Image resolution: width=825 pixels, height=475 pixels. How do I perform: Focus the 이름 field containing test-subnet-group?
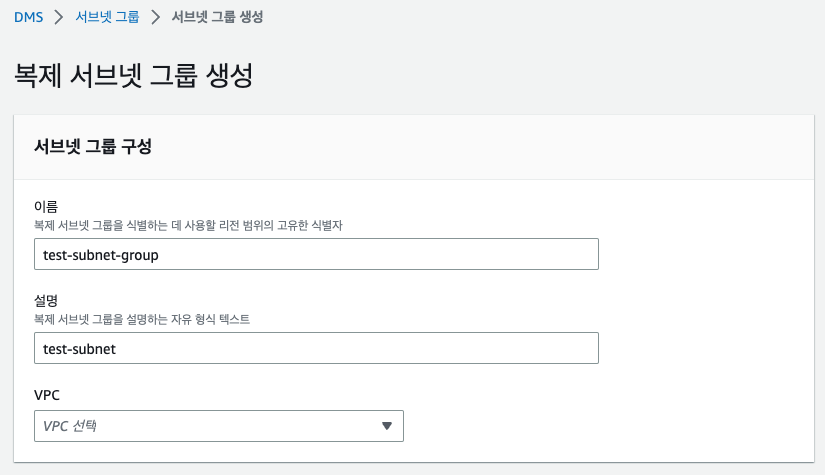pyautogui.click(x=316, y=254)
